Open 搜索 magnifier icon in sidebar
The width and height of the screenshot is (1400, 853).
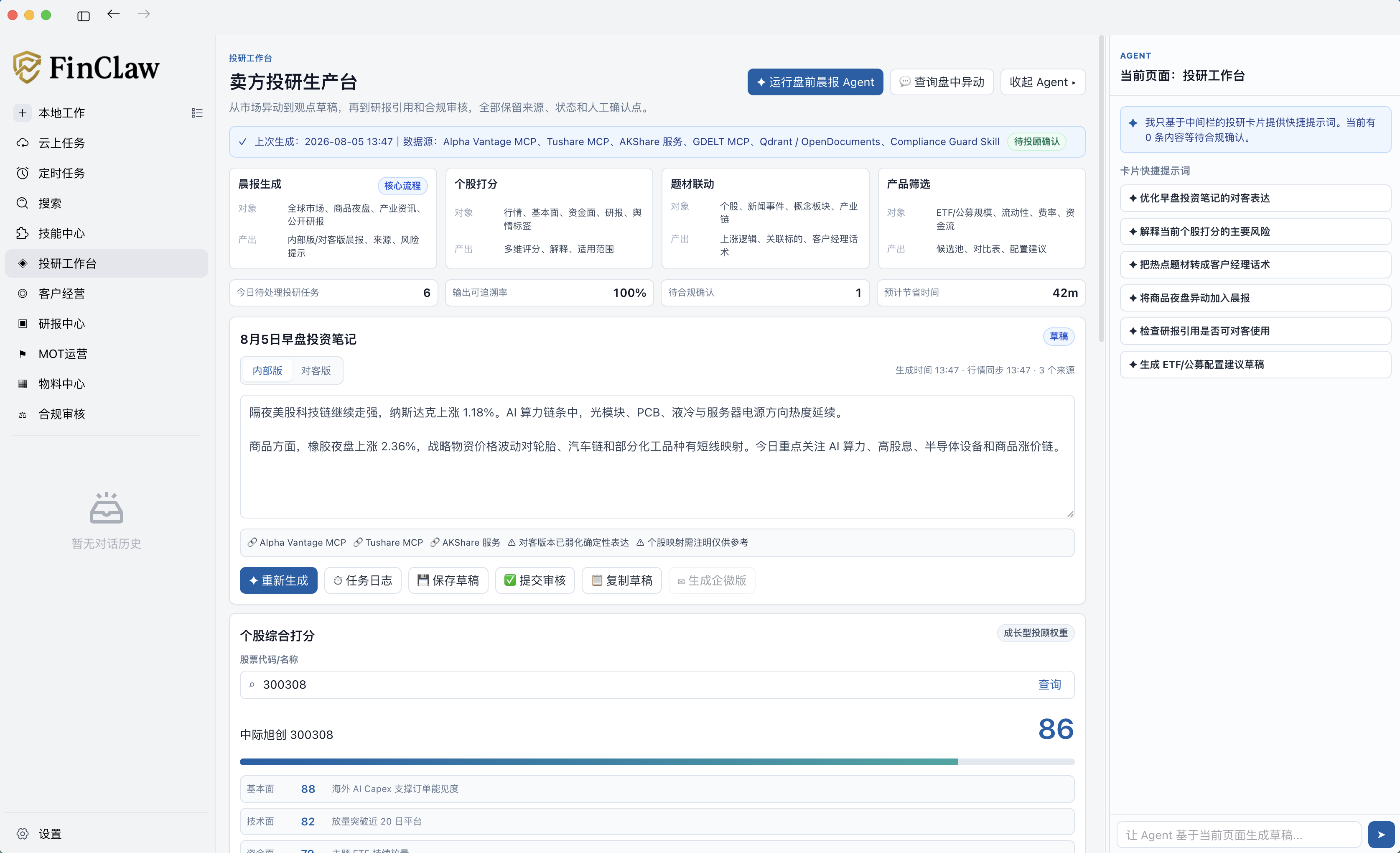[x=22, y=203]
